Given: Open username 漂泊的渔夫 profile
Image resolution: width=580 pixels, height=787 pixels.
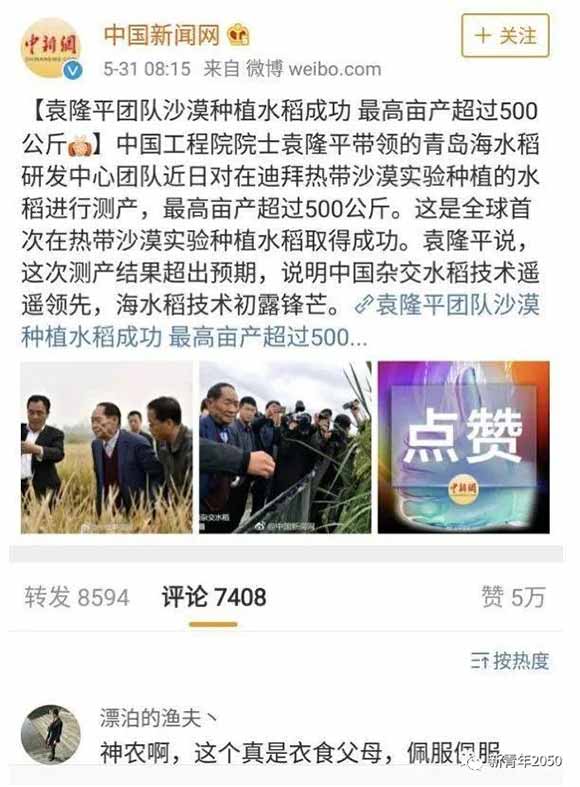Looking at the screenshot, I should 158,718.
